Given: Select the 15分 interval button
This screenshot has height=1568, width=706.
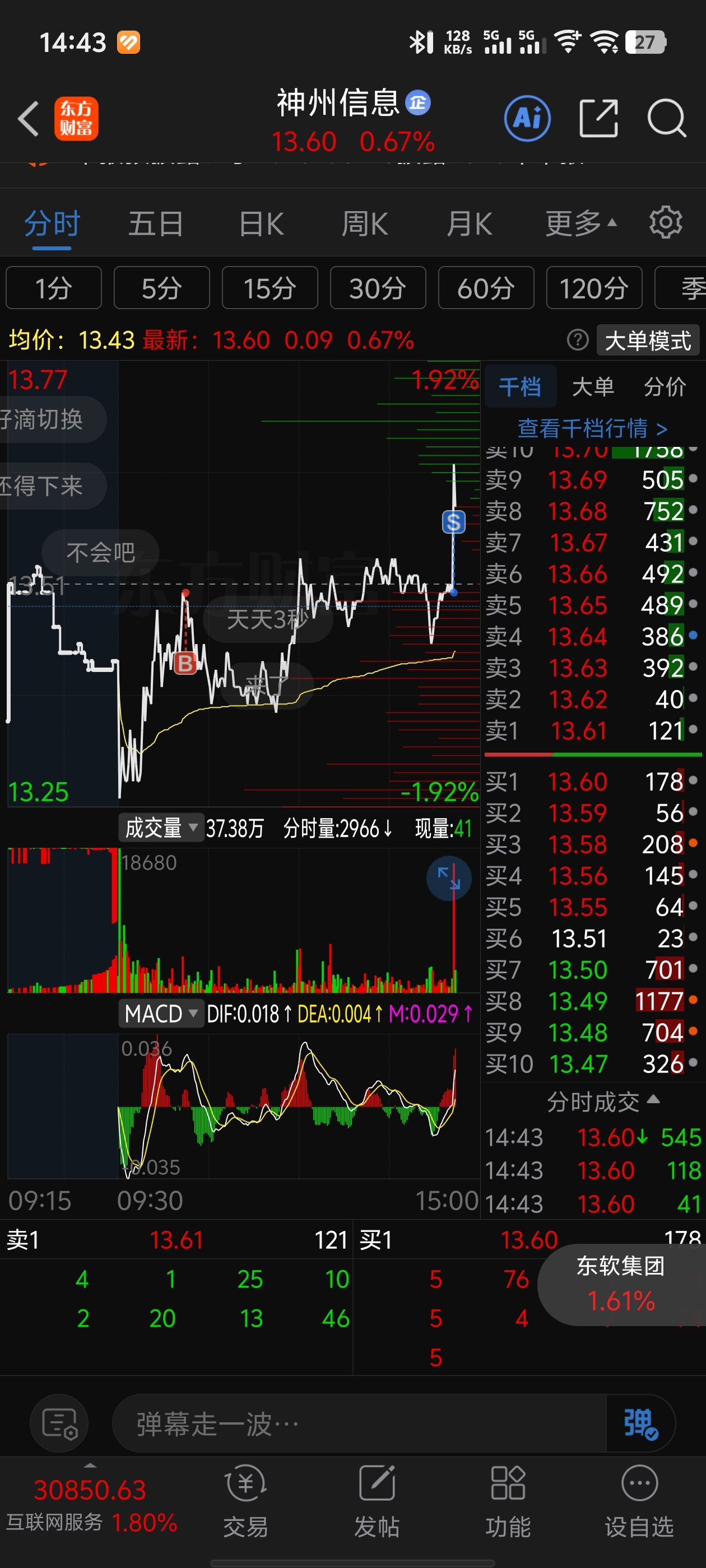Looking at the screenshot, I should 270,288.
